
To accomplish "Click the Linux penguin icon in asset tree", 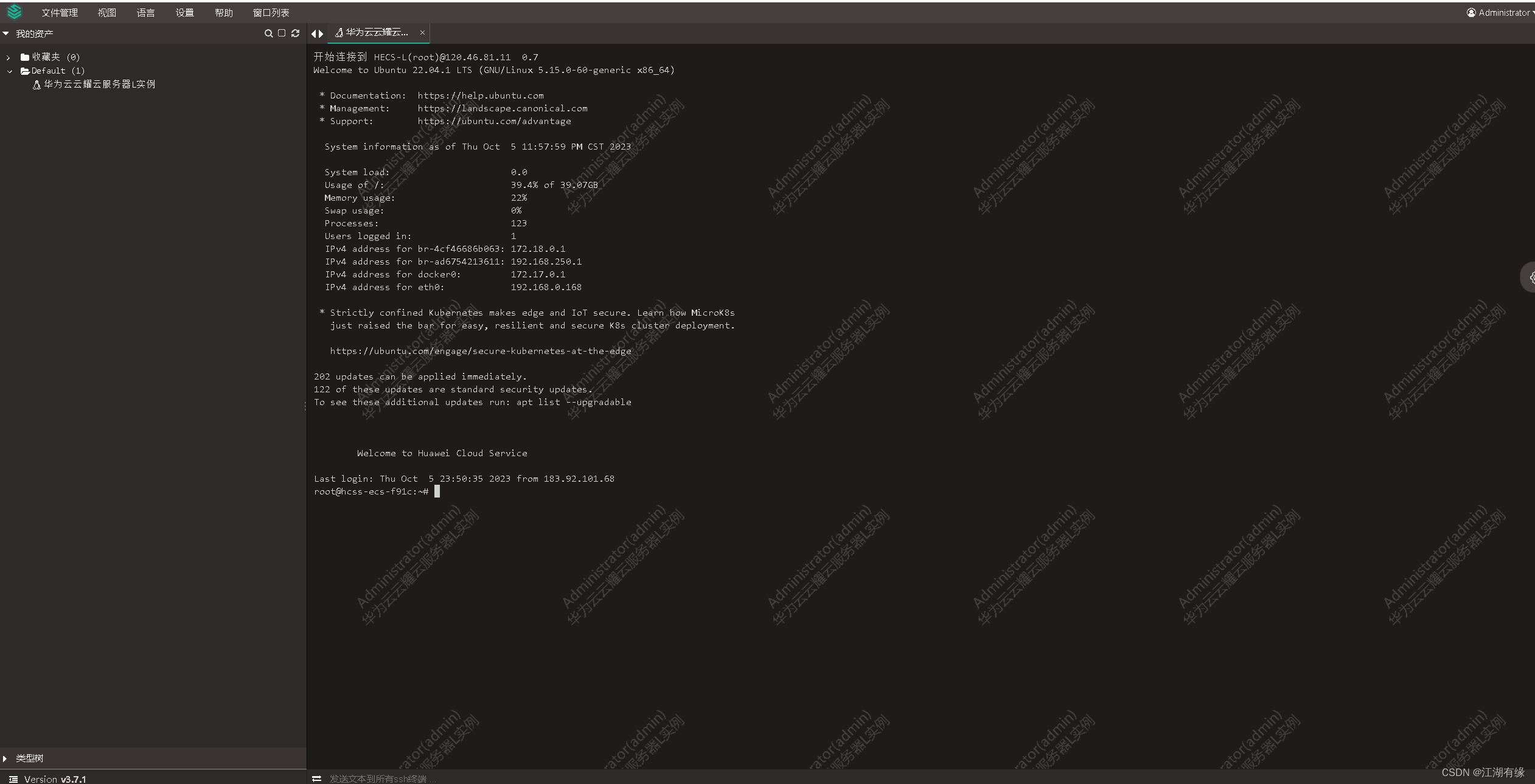I will coord(37,85).
